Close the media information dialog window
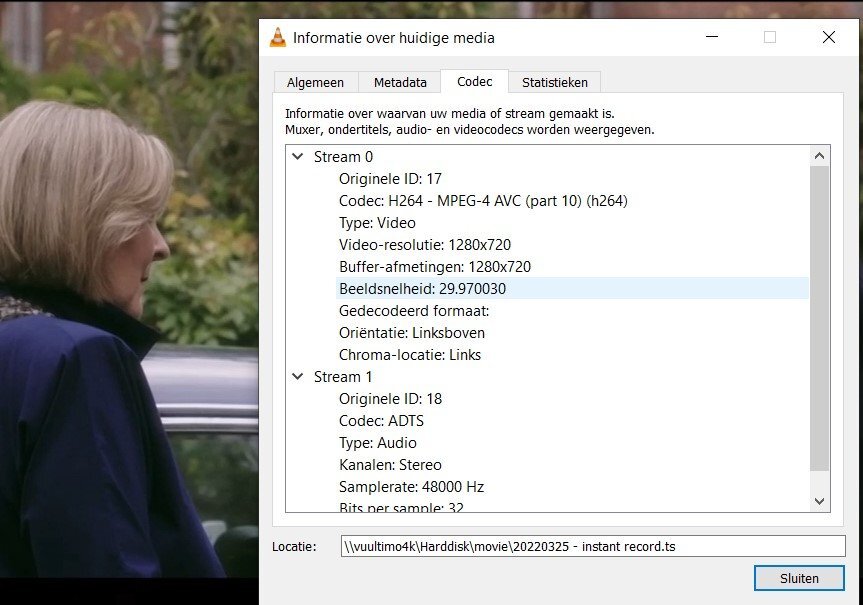This screenshot has width=863, height=605. click(828, 38)
